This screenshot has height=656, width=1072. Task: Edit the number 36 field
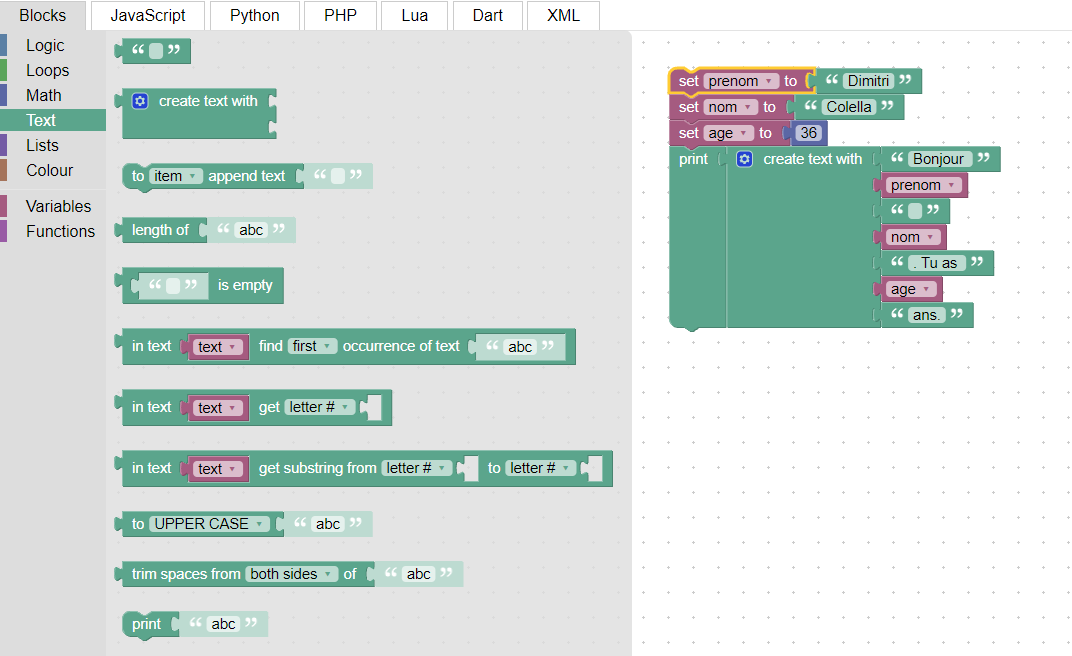click(809, 133)
